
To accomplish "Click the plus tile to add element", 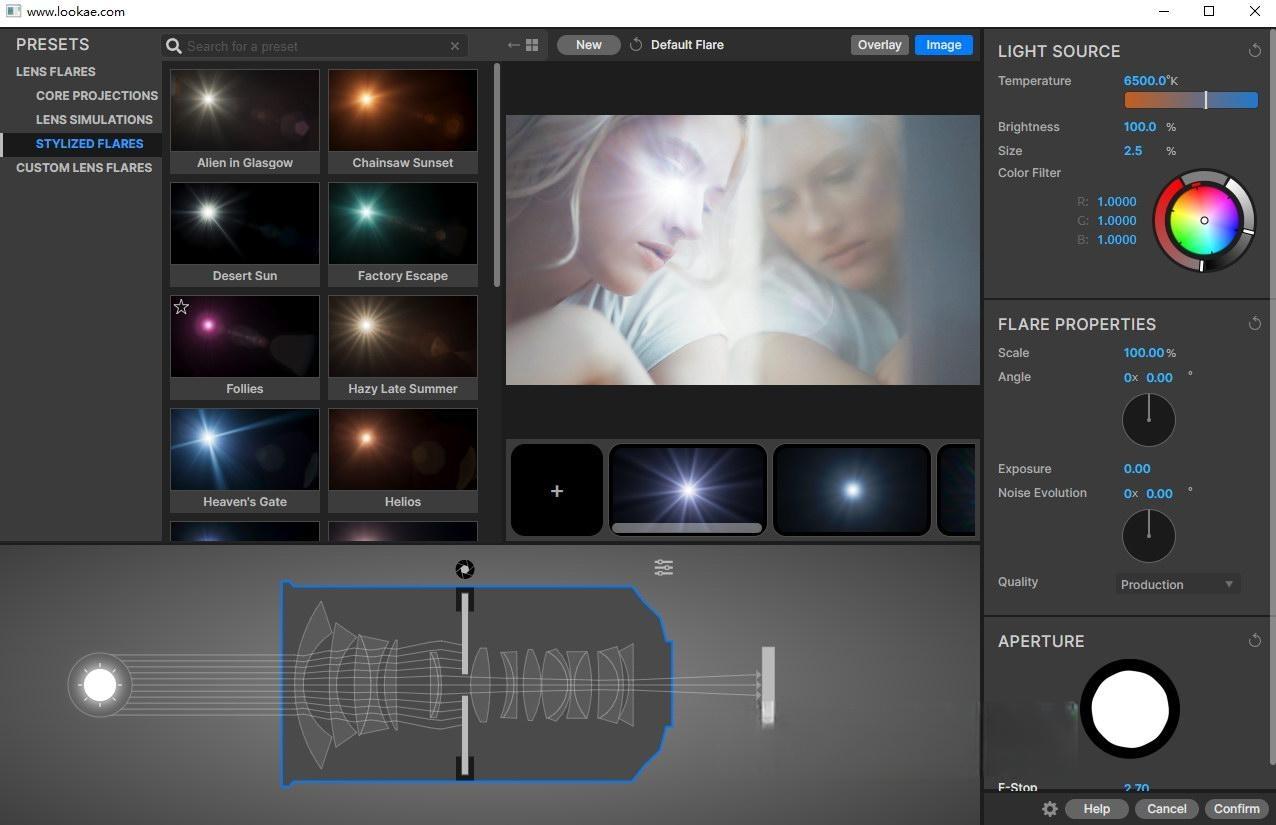I will (x=557, y=491).
